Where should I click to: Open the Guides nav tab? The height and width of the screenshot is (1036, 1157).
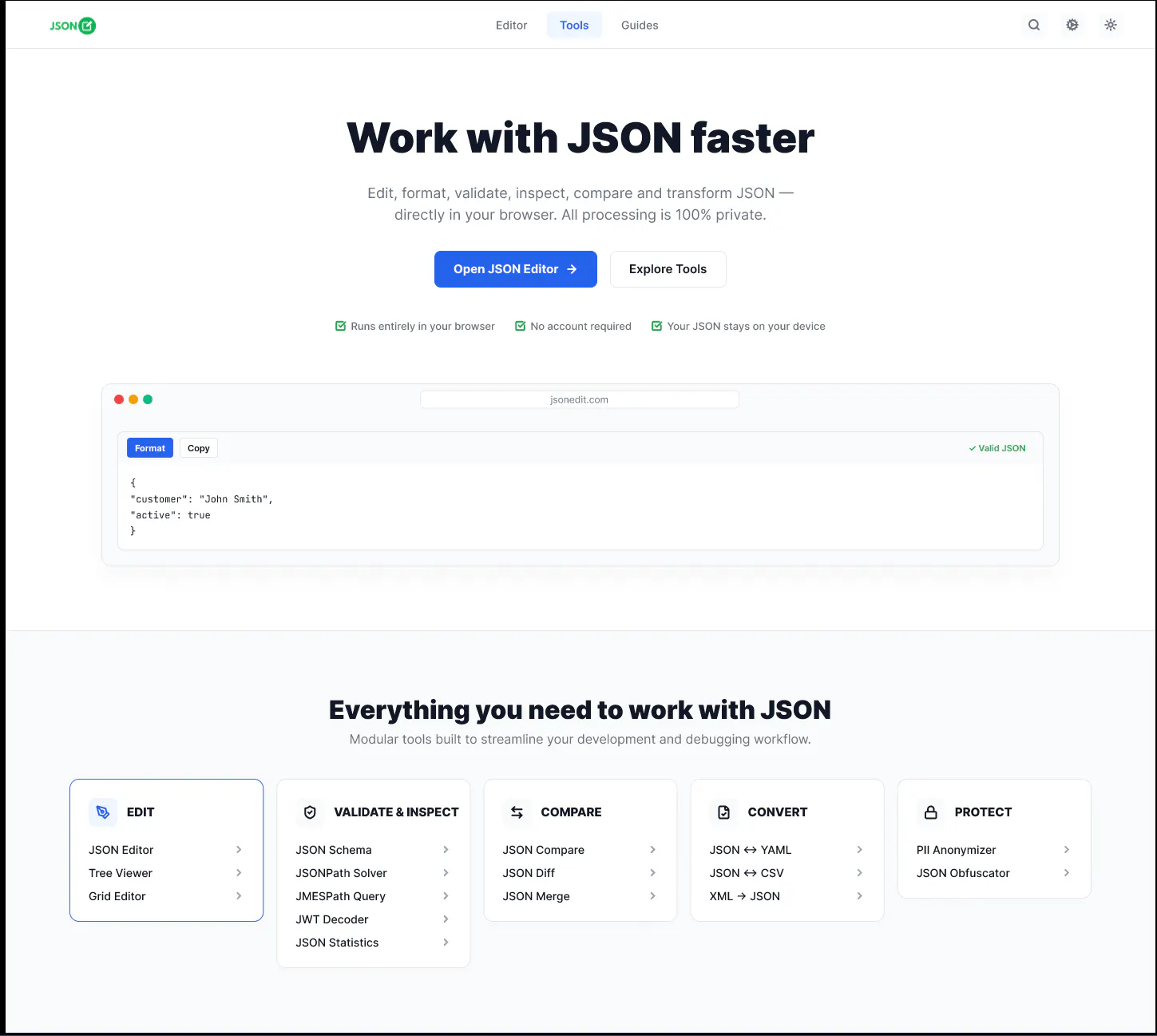click(x=640, y=26)
